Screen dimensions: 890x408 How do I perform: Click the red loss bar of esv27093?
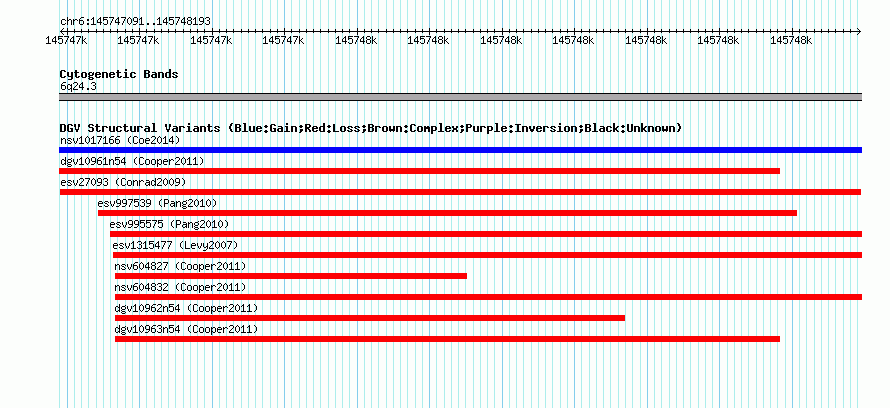click(460, 192)
